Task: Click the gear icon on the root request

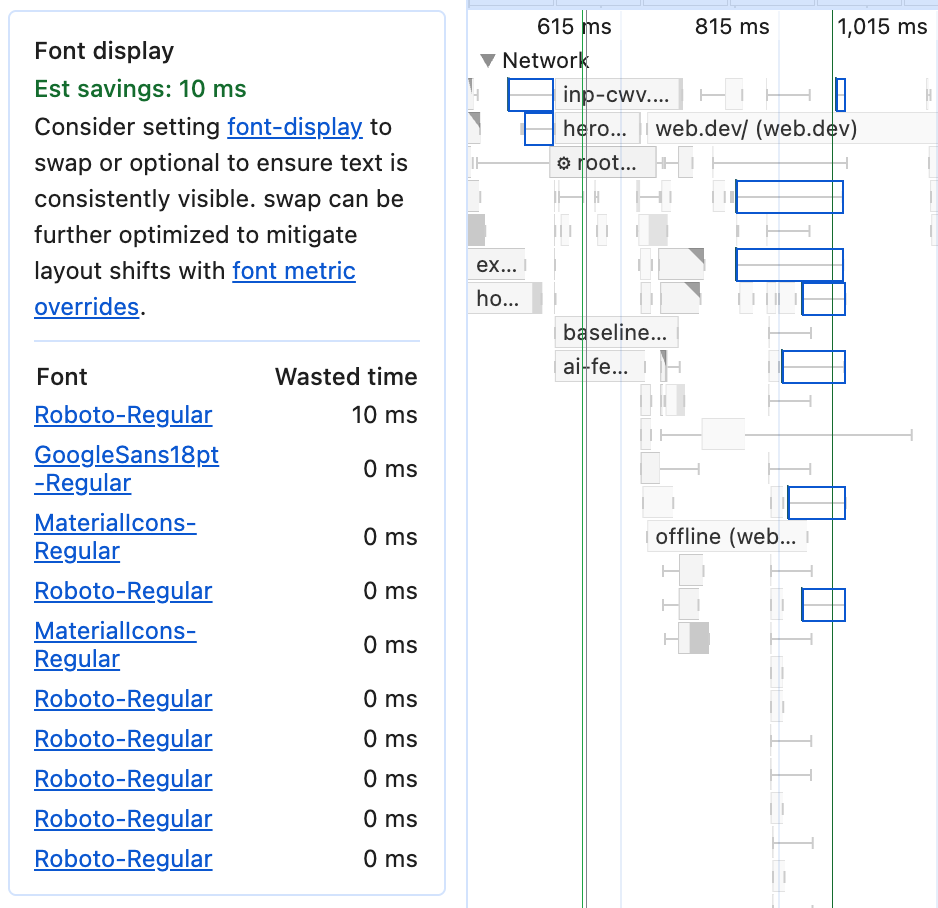Action: coord(566,162)
